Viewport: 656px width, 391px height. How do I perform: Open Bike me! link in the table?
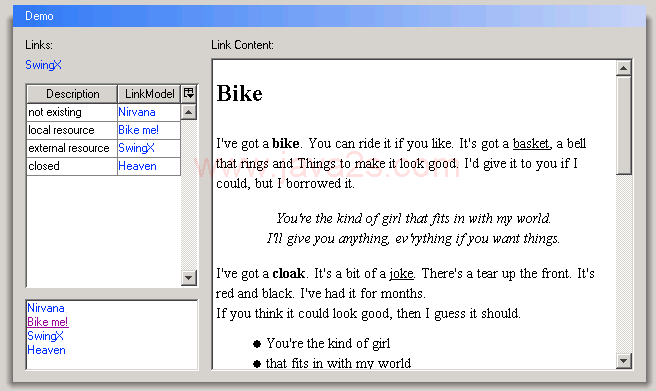[138, 130]
